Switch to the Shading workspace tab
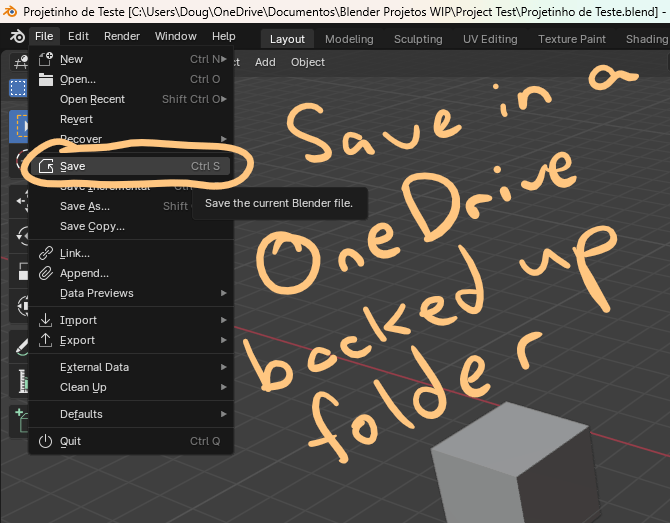This screenshot has width=670, height=523. pos(646,39)
